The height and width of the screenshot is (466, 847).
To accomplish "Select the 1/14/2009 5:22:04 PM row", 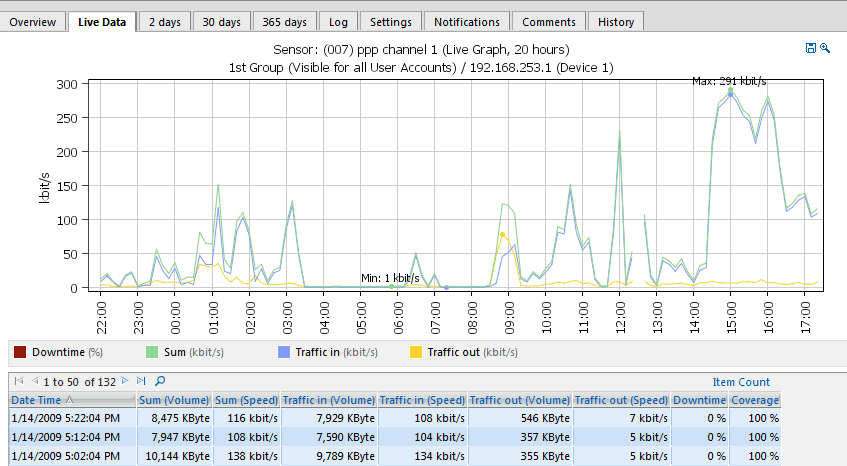I will click(395, 418).
